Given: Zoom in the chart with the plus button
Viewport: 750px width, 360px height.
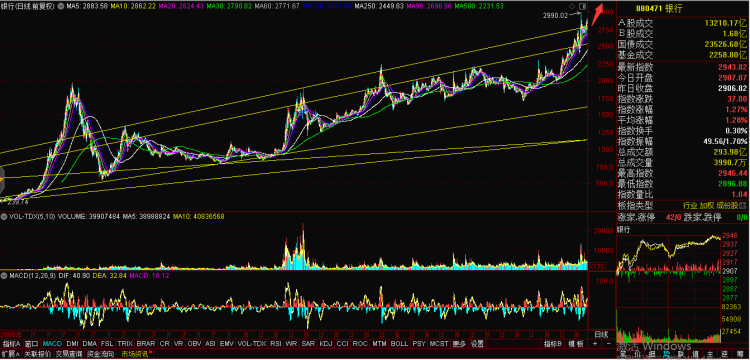Looking at the screenshot, I should pos(595,344).
